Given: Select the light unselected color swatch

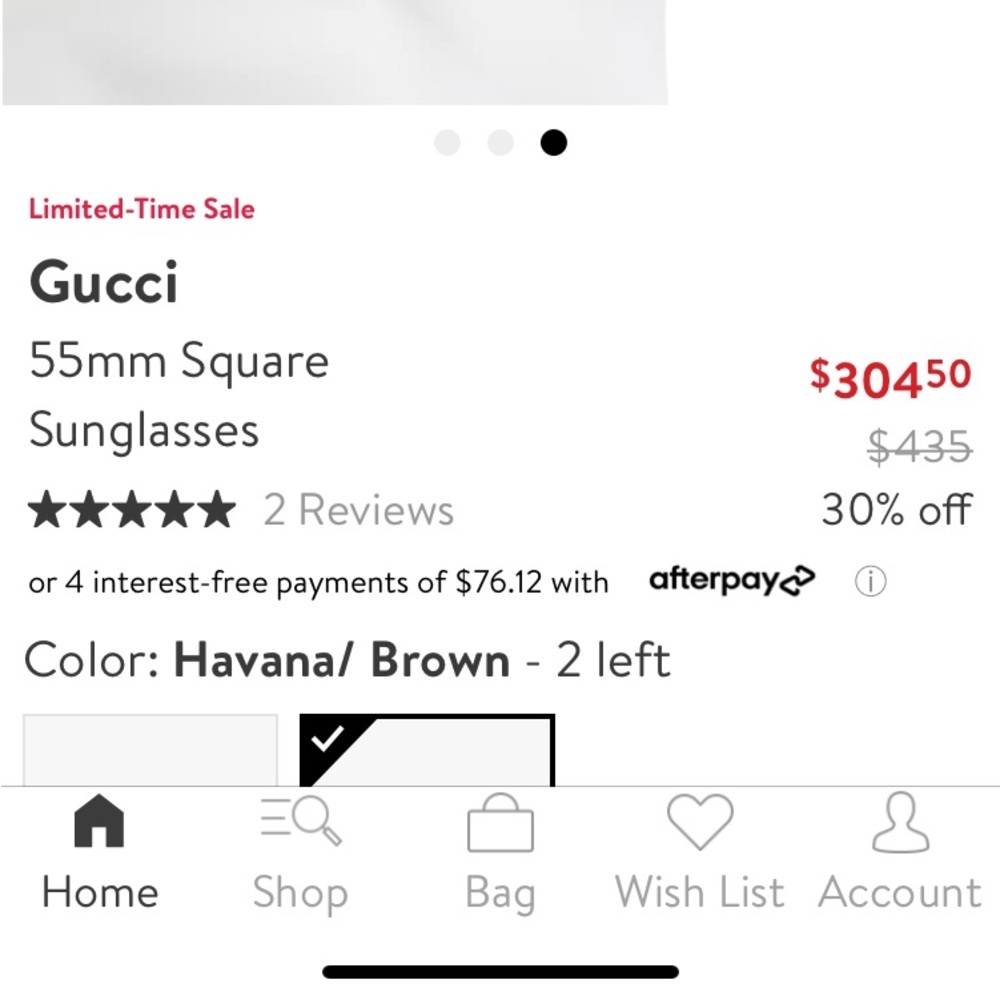Looking at the screenshot, I should [150, 750].
